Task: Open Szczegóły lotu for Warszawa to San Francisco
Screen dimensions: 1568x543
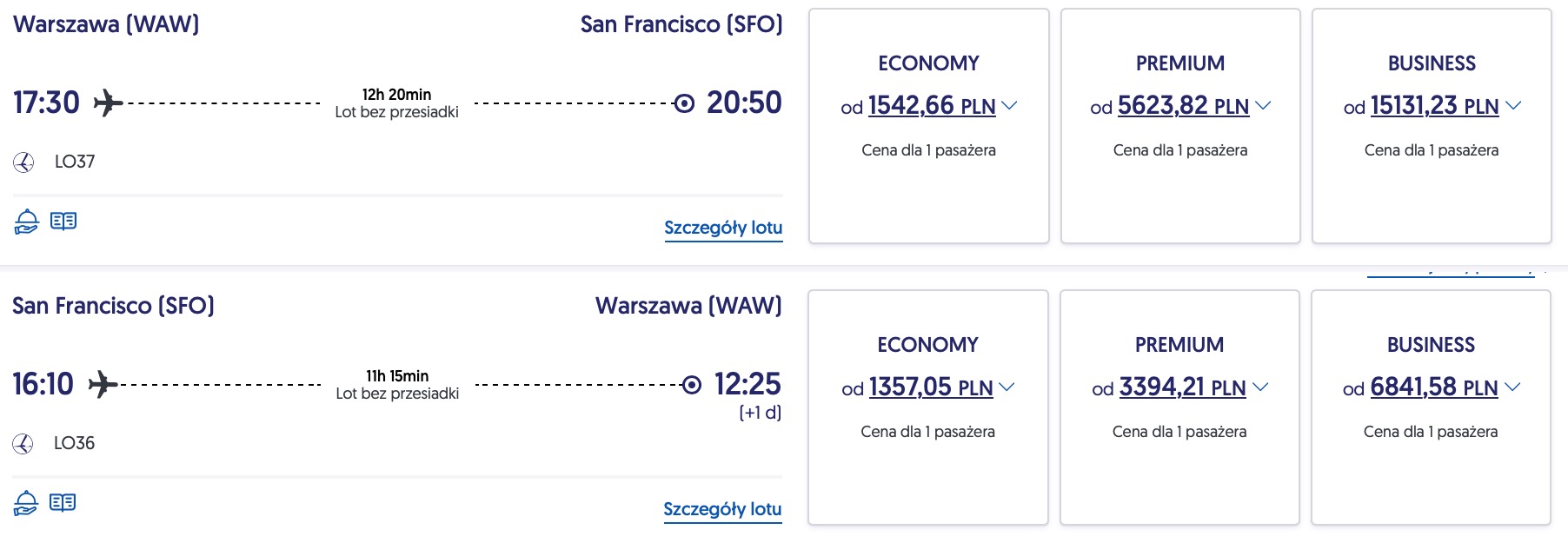Action: (723, 228)
